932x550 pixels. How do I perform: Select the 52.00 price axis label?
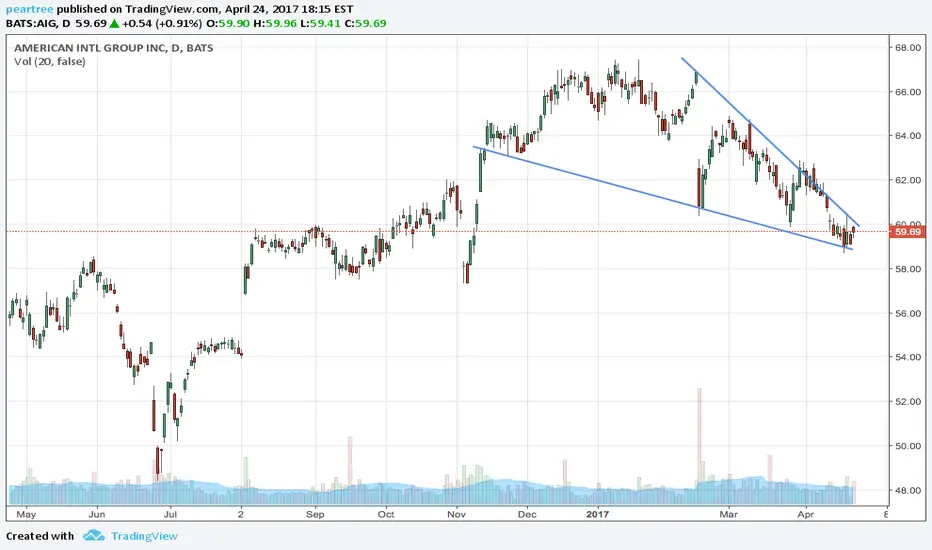pos(908,402)
